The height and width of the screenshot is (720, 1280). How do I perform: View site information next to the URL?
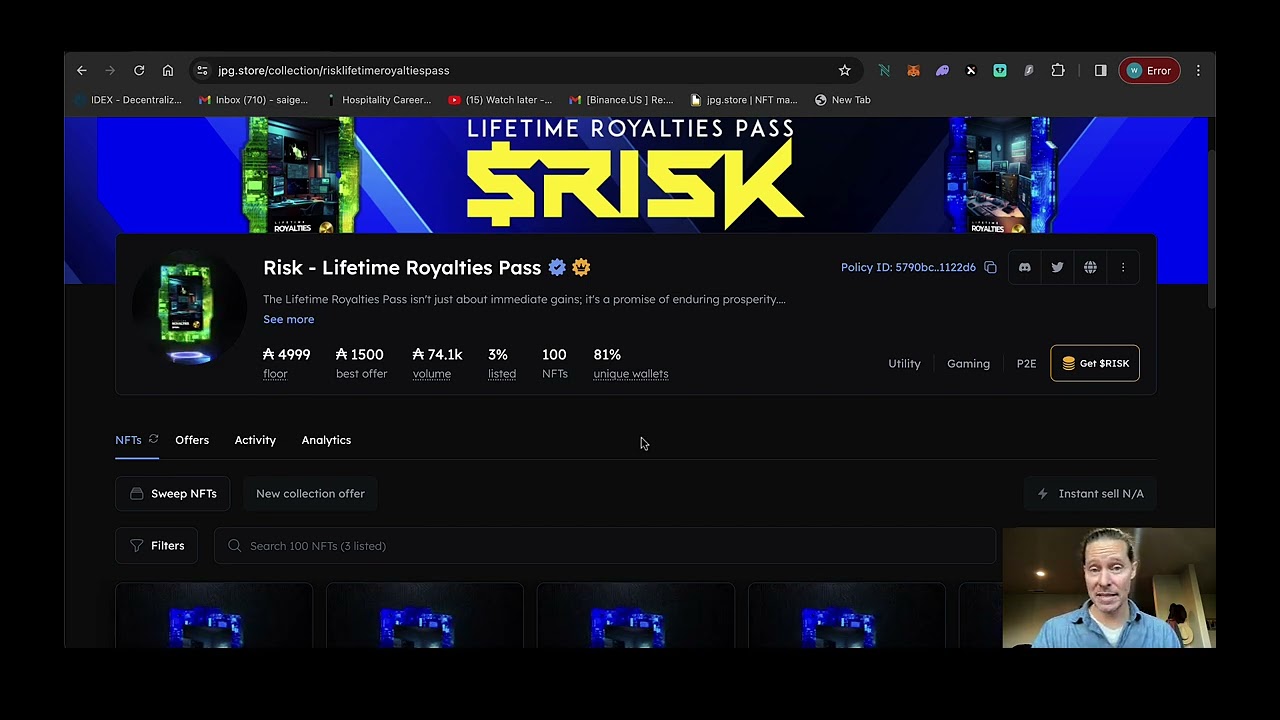point(202,70)
